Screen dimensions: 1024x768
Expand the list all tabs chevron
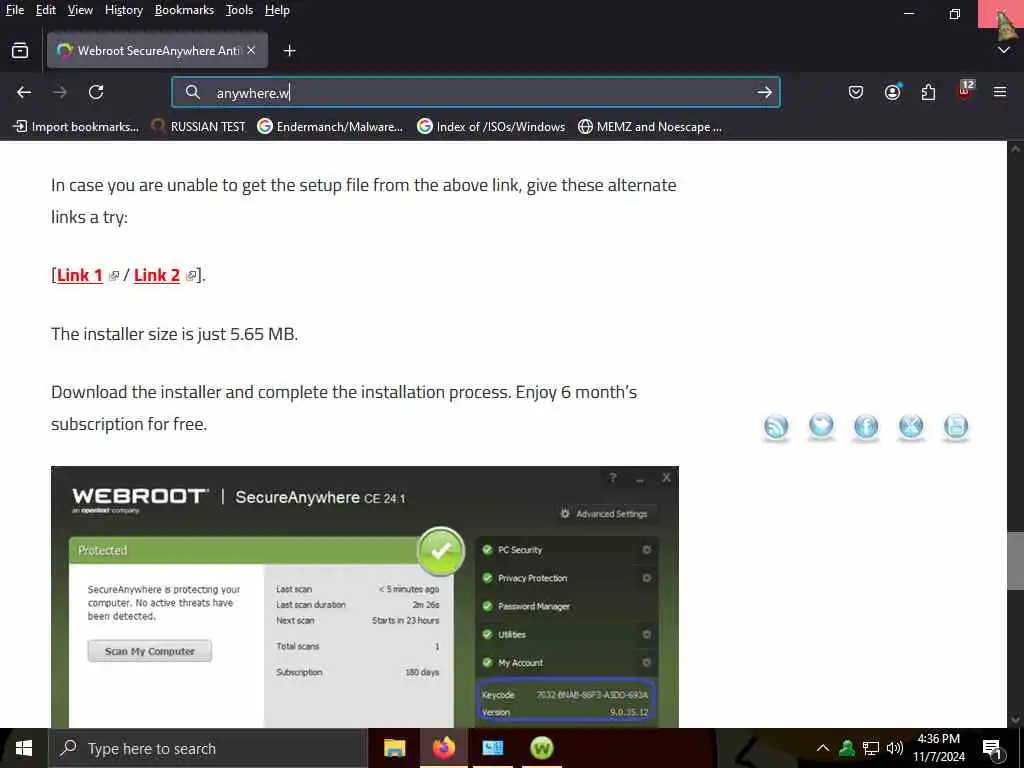[x=1004, y=50]
